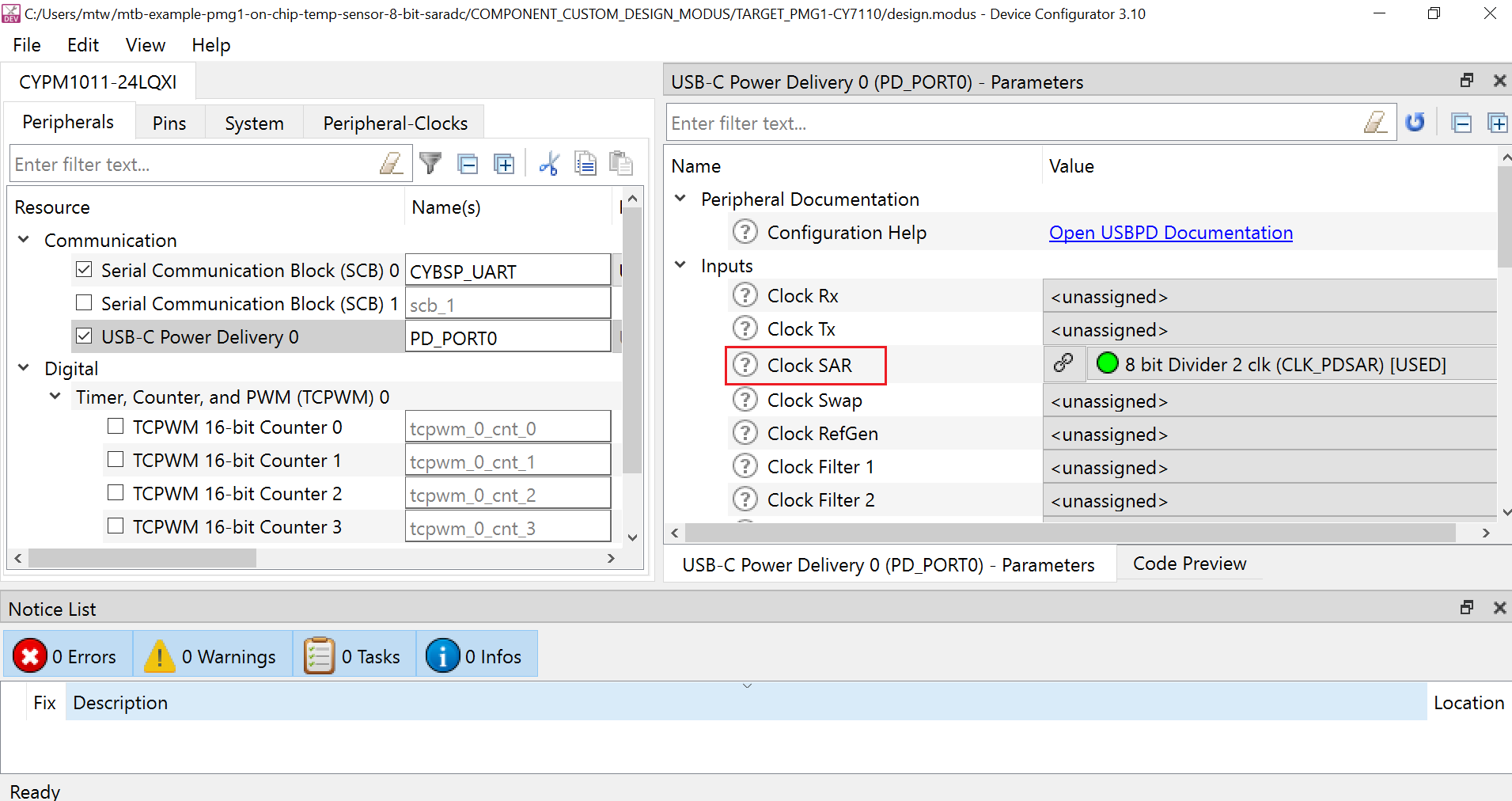The width and height of the screenshot is (1512, 801).
Task: Open the peripherals filter funnel icon
Action: (x=430, y=164)
